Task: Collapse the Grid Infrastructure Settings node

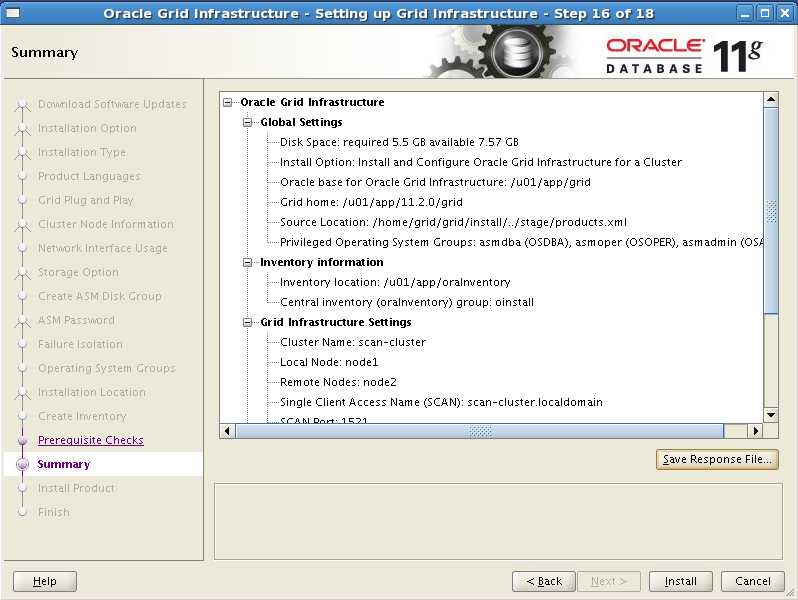Action: click(x=247, y=323)
